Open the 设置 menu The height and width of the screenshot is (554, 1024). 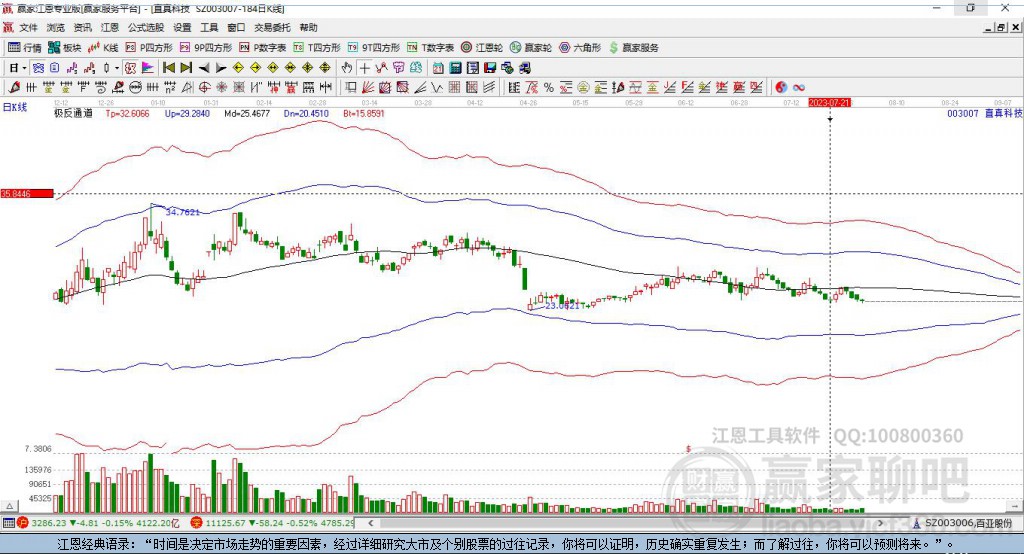tap(182, 27)
